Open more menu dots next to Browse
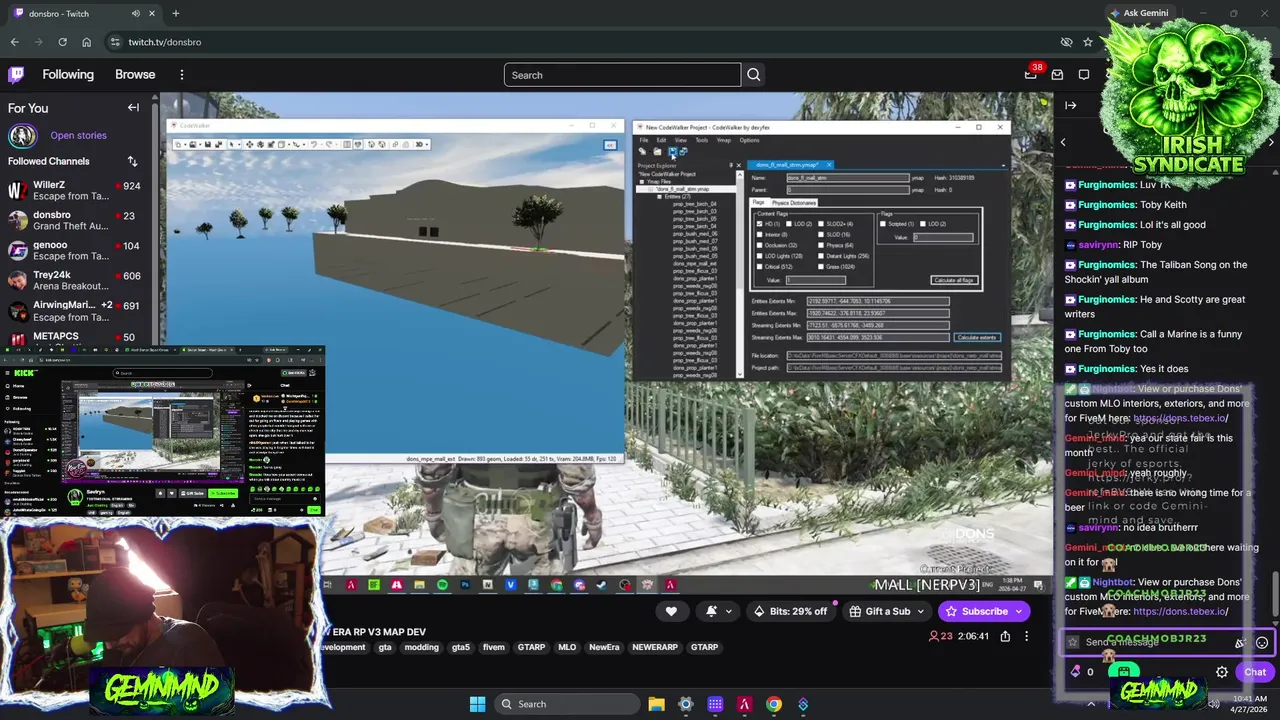The image size is (1280, 720). [x=182, y=75]
